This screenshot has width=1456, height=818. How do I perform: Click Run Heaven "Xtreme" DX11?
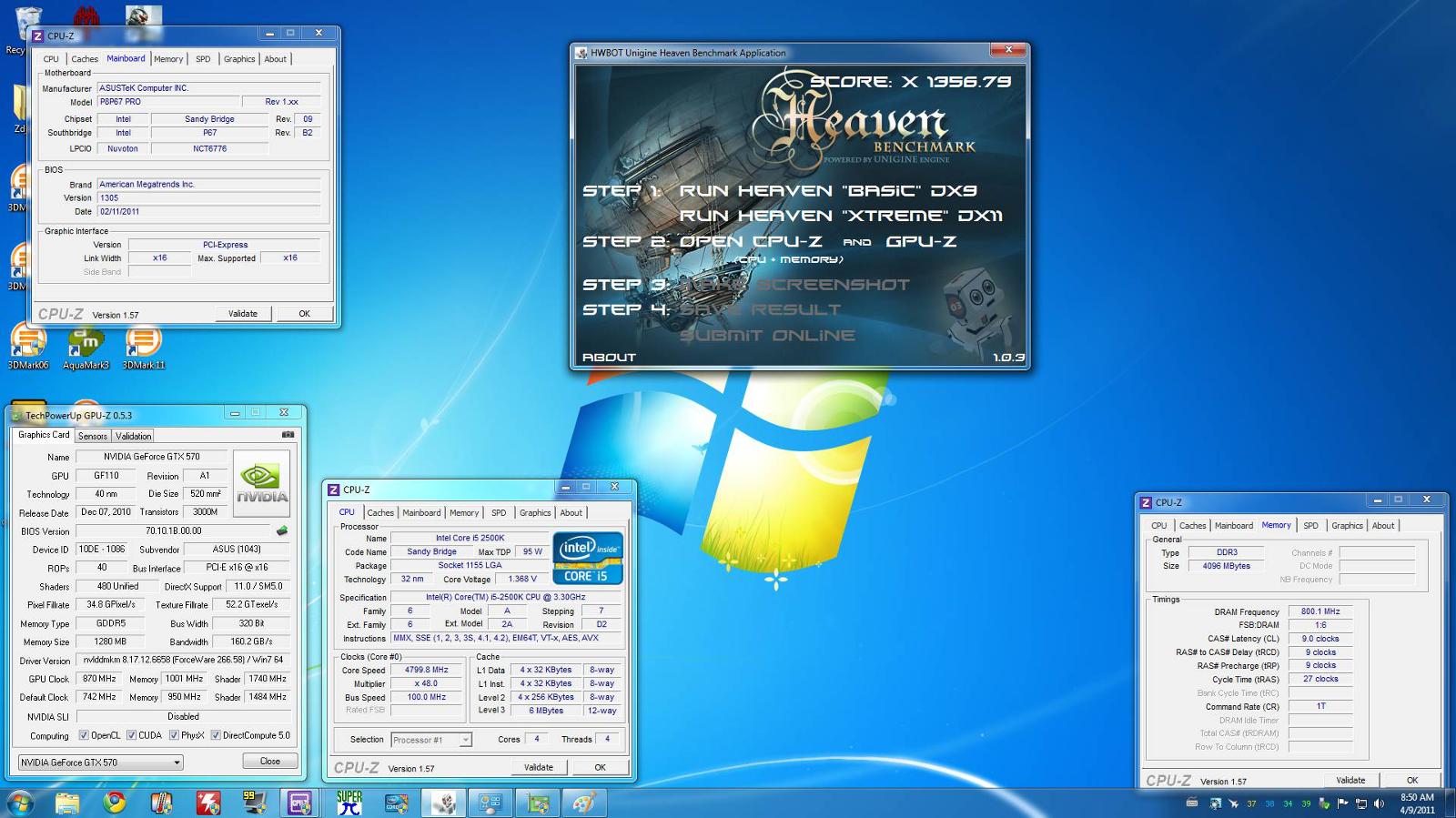coord(841,216)
